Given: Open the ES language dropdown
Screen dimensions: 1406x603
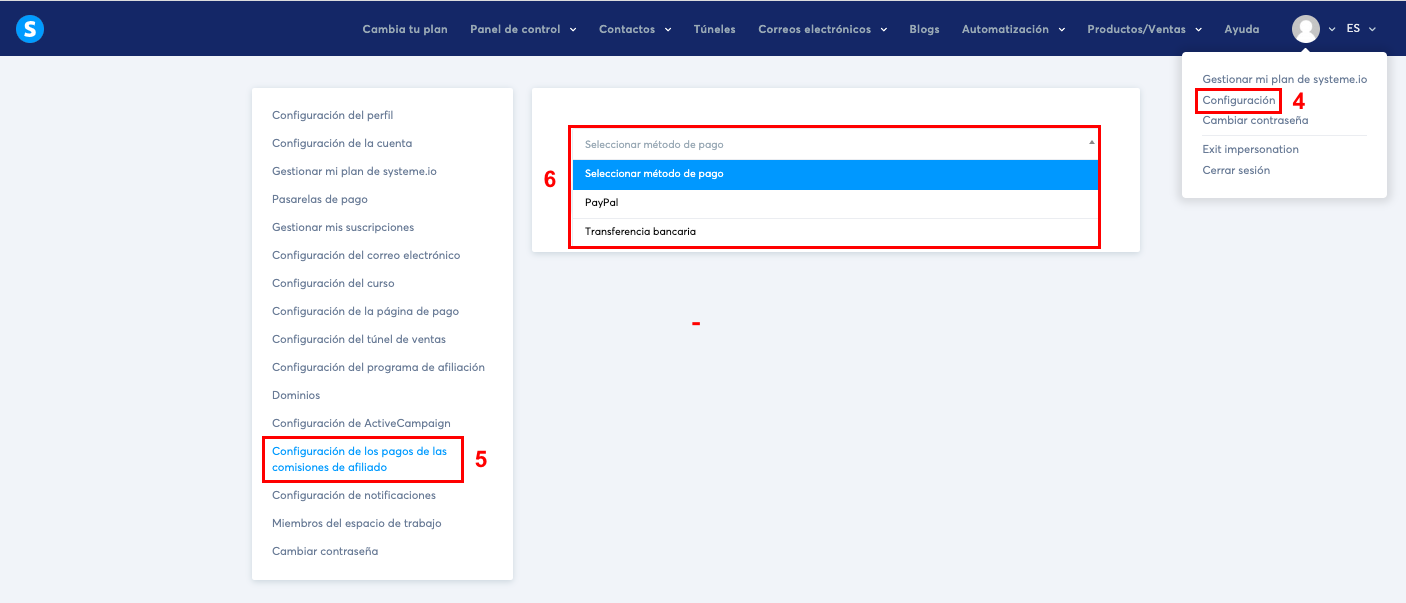Looking at the screenshot, I should [x=1360, y=28].
